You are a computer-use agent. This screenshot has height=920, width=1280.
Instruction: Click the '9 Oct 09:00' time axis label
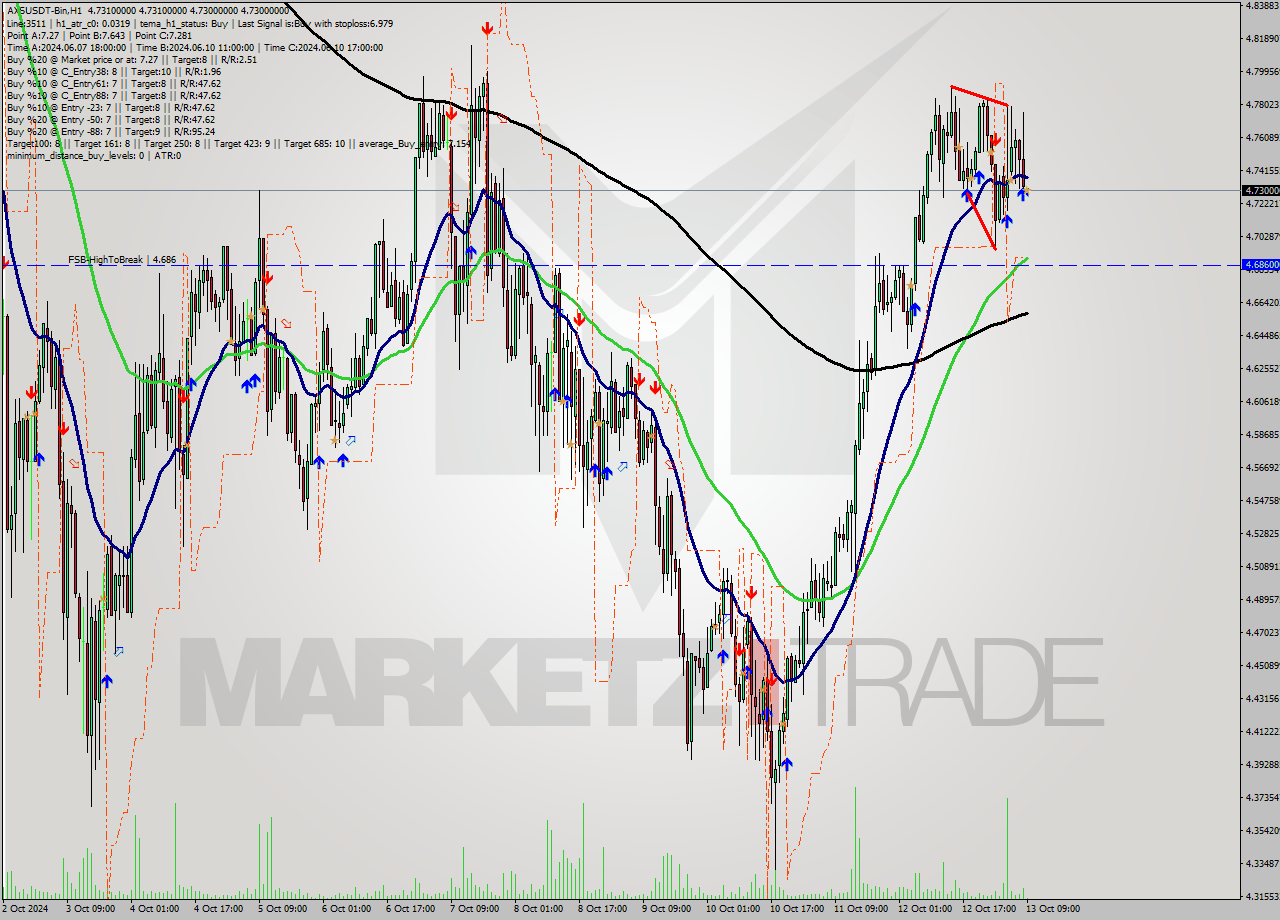point(666,909)
